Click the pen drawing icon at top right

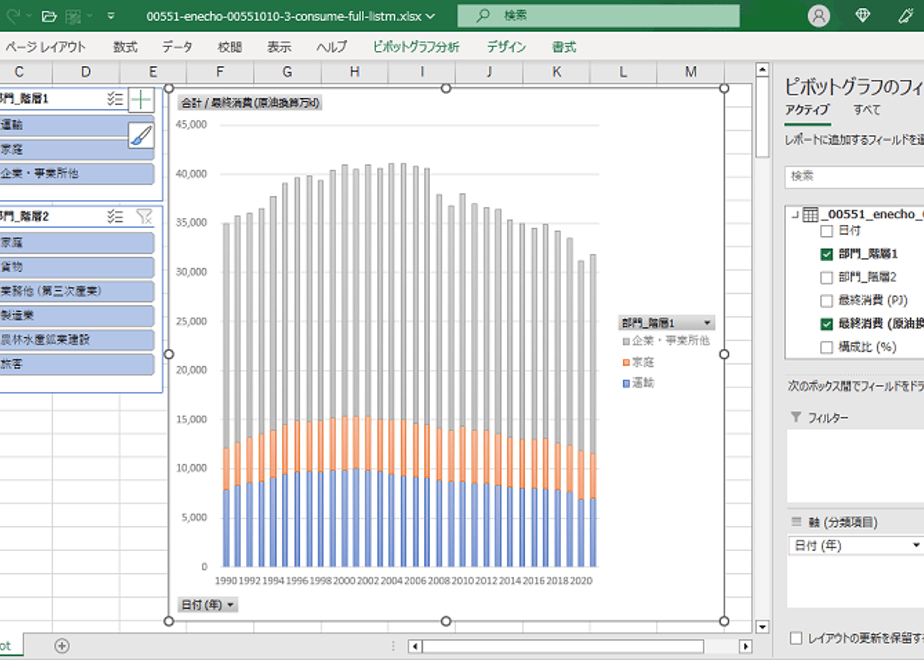point(906,16)
